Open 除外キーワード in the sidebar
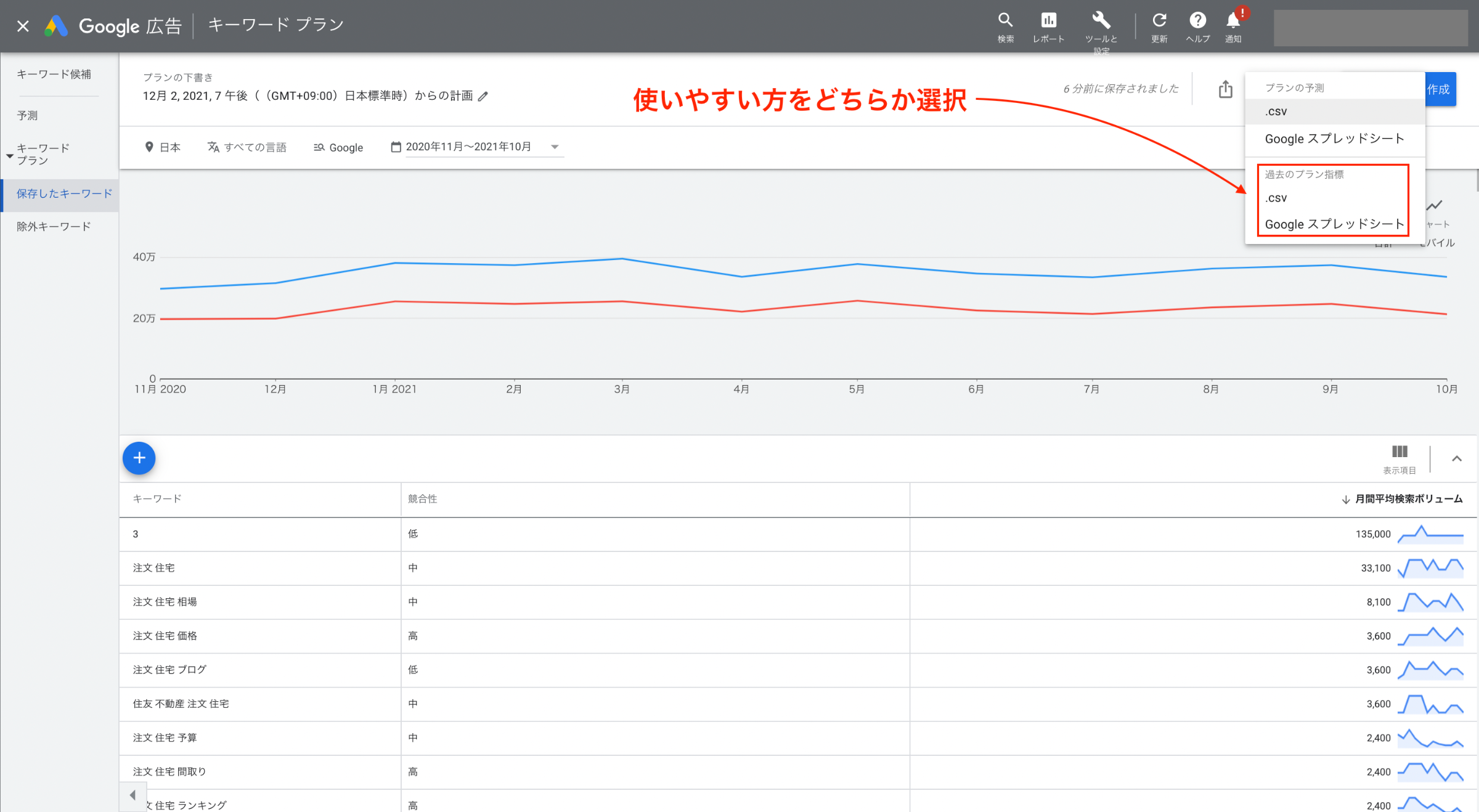Screen dimensions: 1479x812 click(x=54, y=227)
